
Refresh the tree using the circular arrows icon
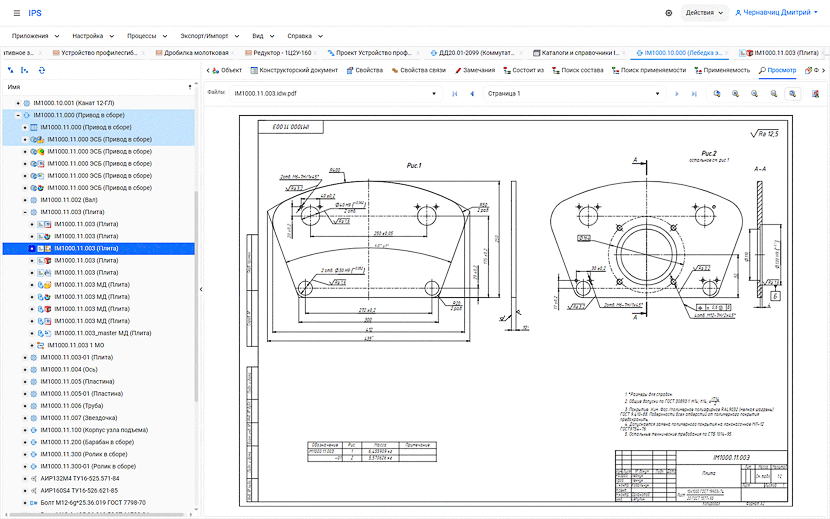tap(42, 70)
